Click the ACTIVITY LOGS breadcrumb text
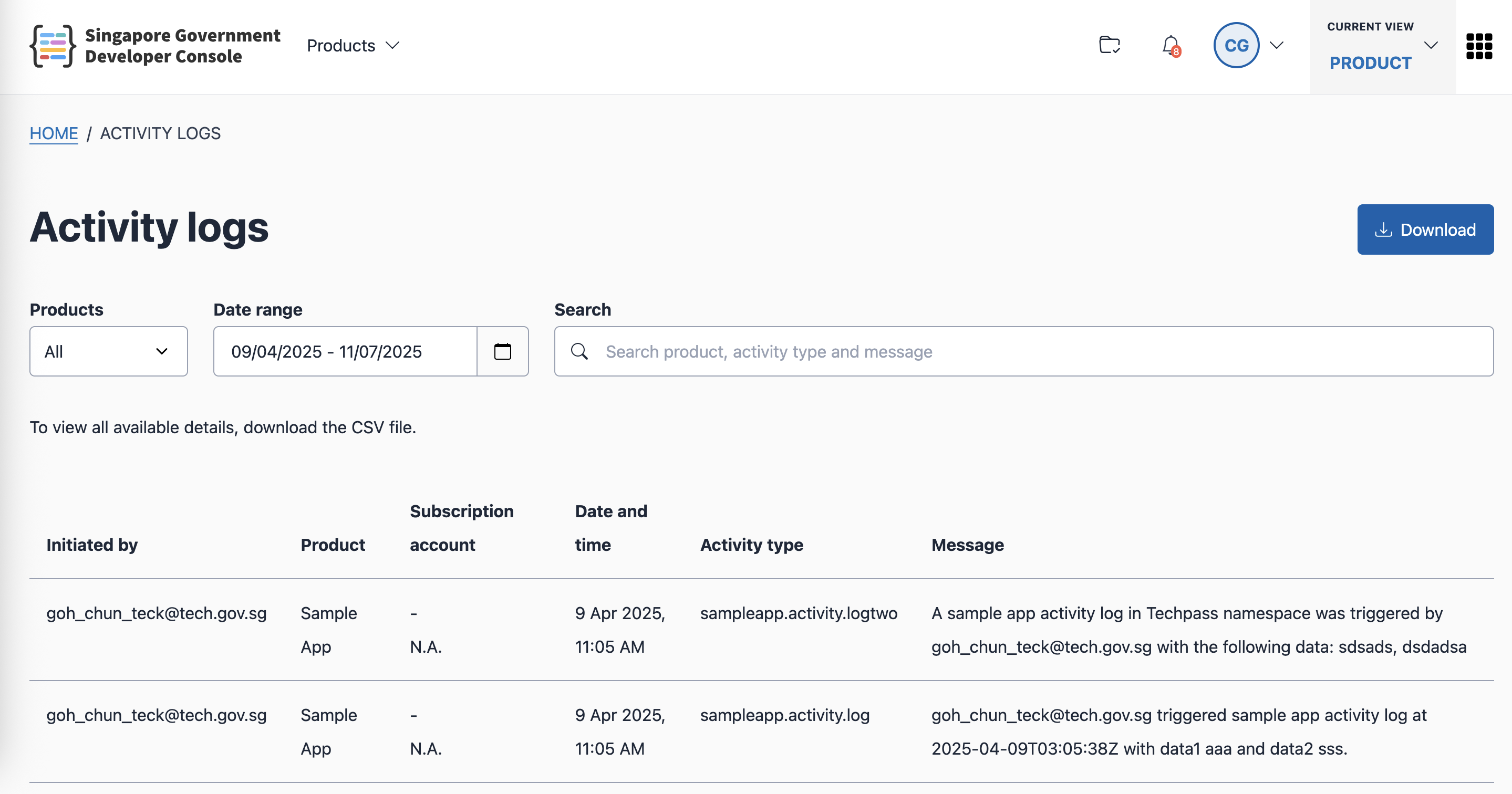 click(x=160, y=133)
